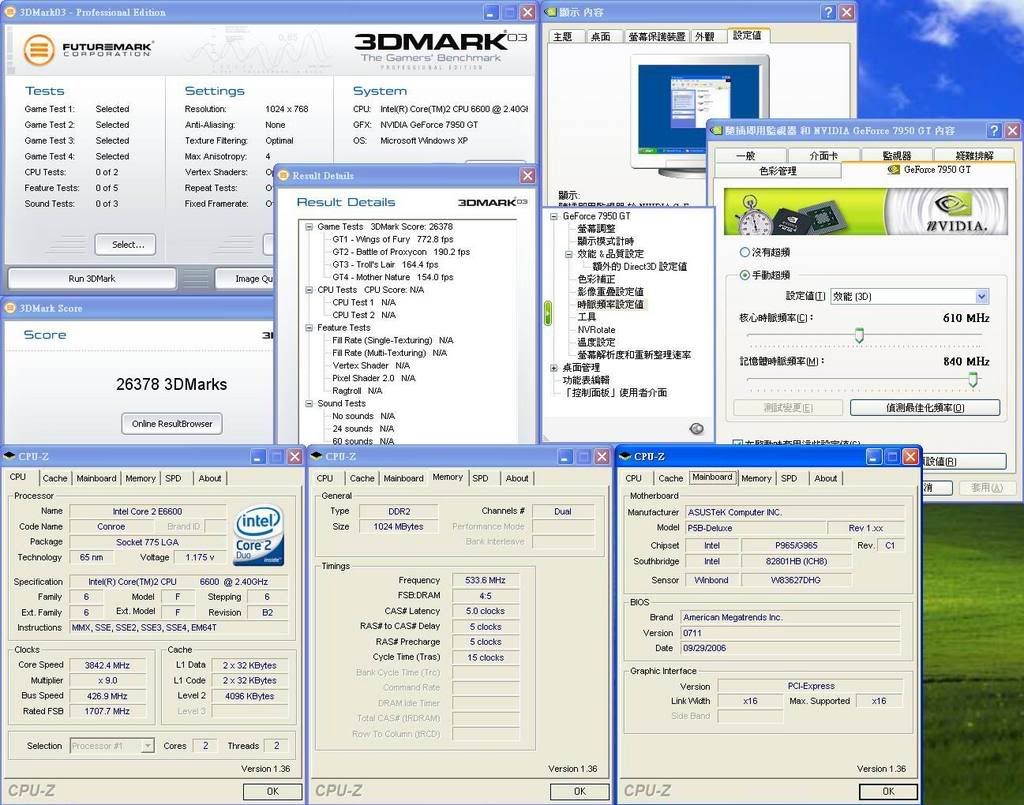Viewport: 1024px width, 805px height.
Task: Select GT1 - Wings of Fury result row
Action: pyautogui.click(x=392, y=240)
